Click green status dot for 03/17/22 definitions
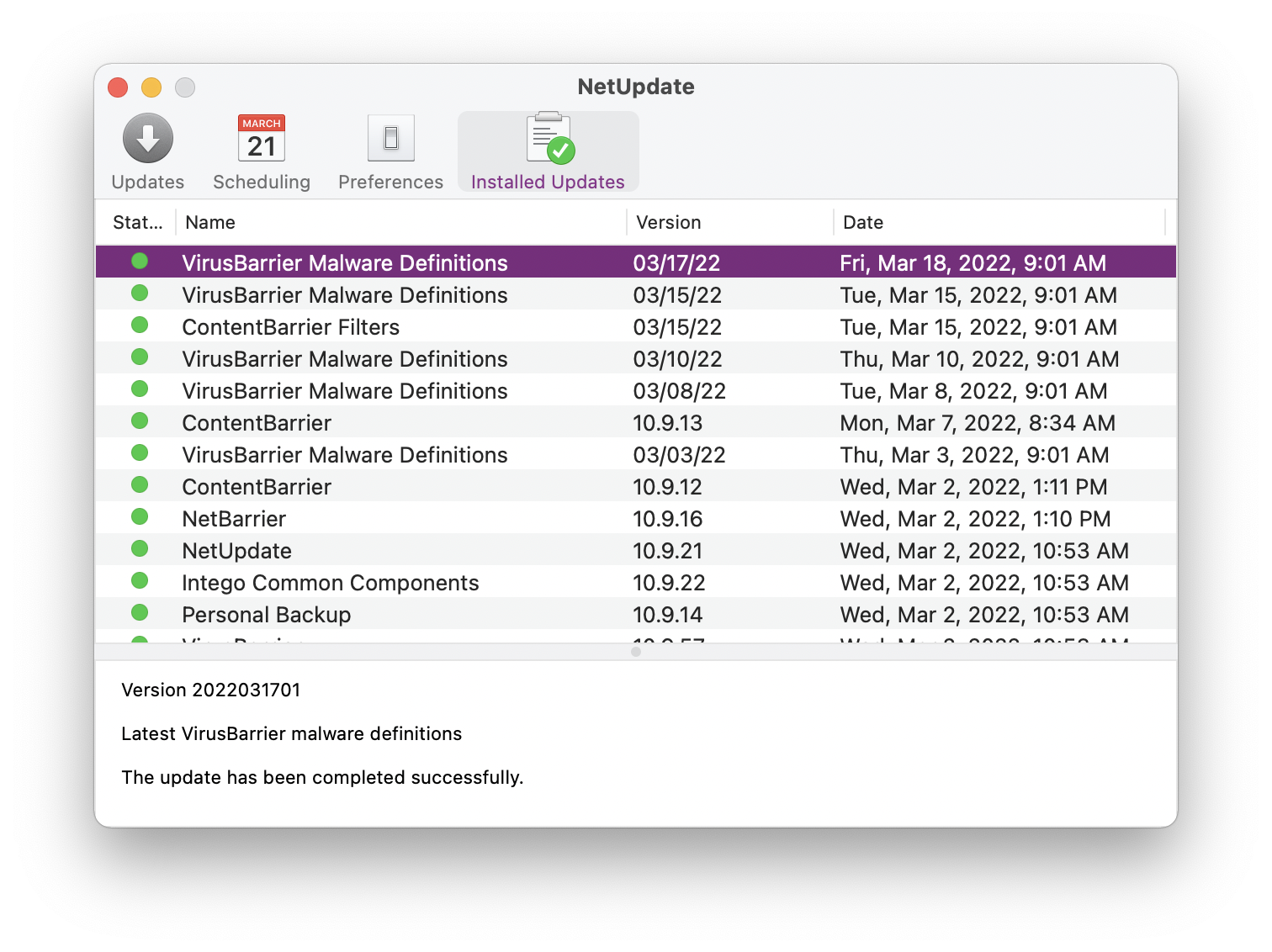The image size is (1272, 952). [140, 262]
